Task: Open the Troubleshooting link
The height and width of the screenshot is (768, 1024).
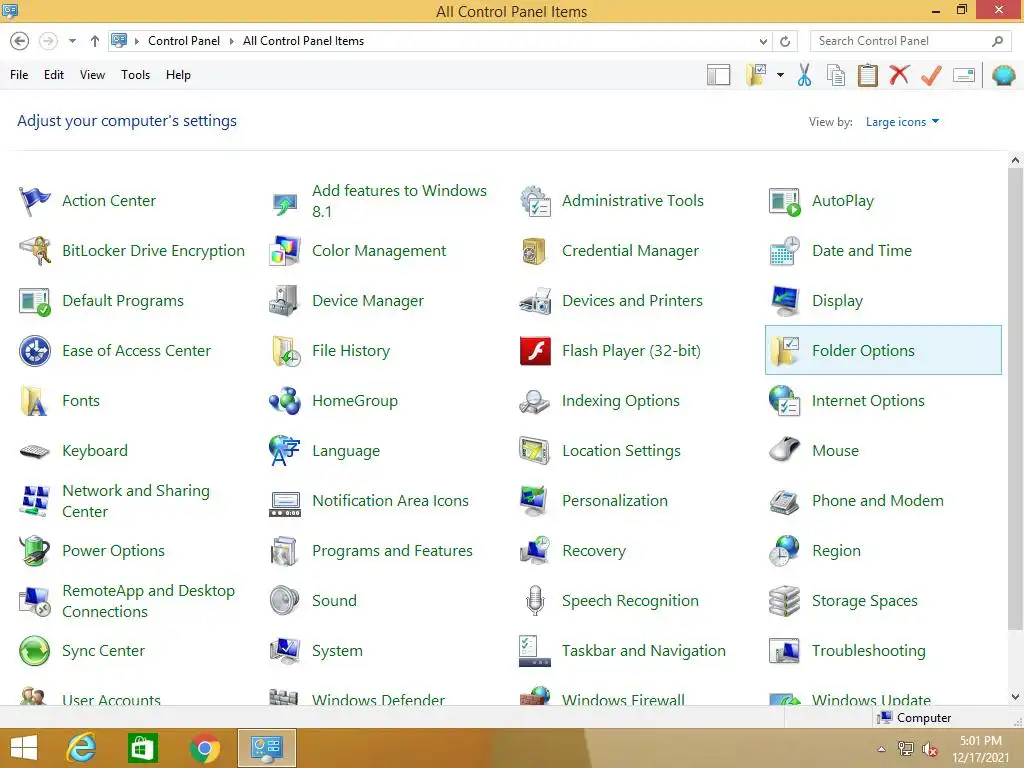Action: [x=869, y=651]
